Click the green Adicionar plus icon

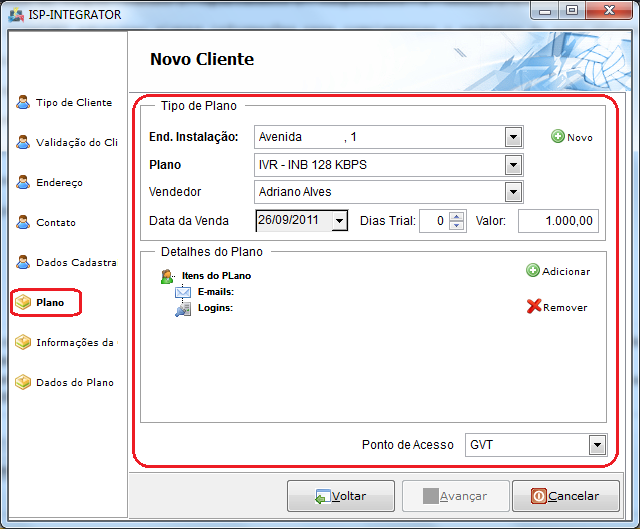click(x=533, y=271)
